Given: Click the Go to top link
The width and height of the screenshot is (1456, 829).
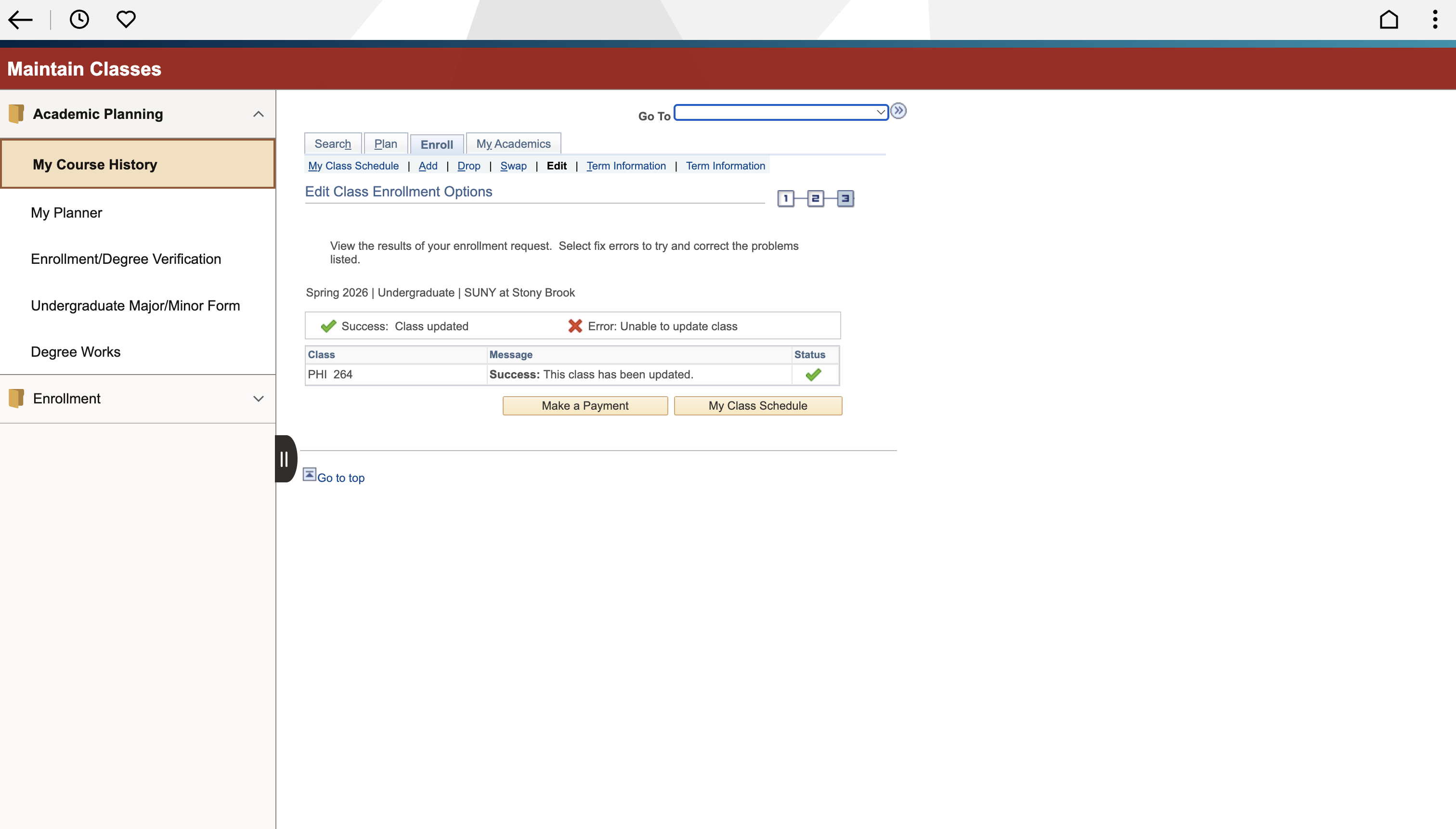Looking at the screenshot, I should [340, 478].
